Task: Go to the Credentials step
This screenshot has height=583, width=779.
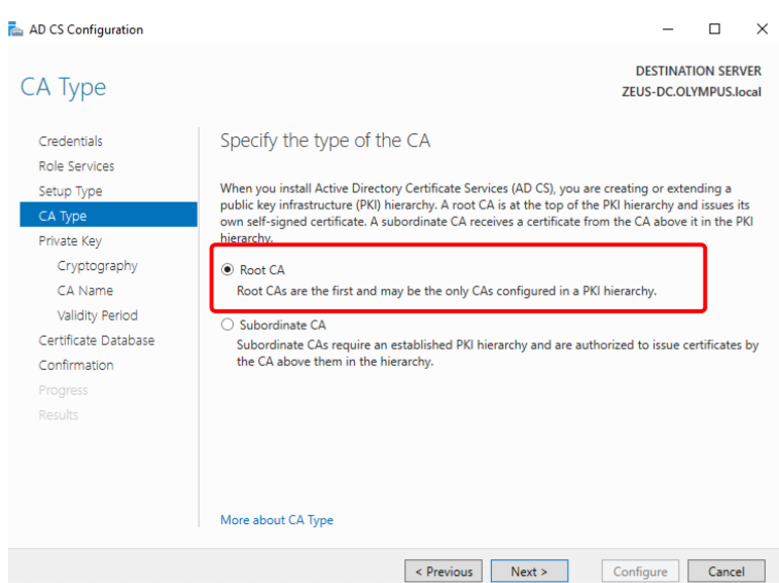Action: pos(70,141)
